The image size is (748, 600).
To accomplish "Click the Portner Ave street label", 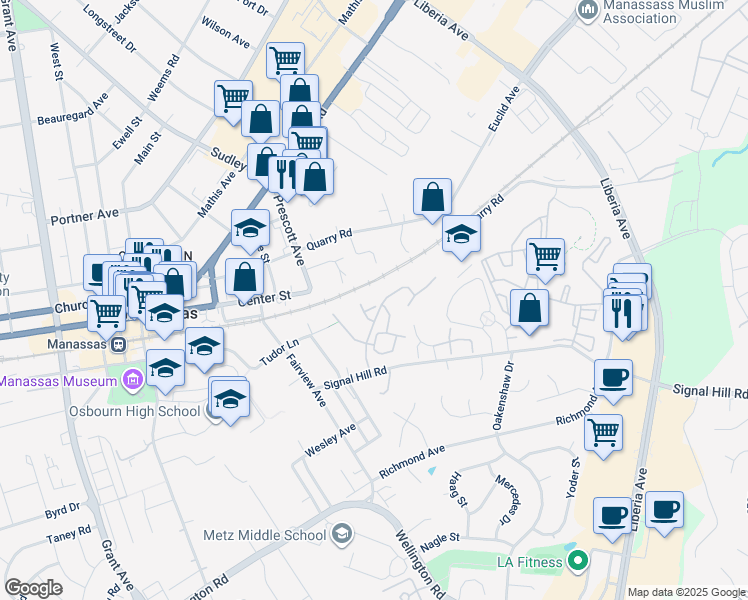I will tap(84, 217).
